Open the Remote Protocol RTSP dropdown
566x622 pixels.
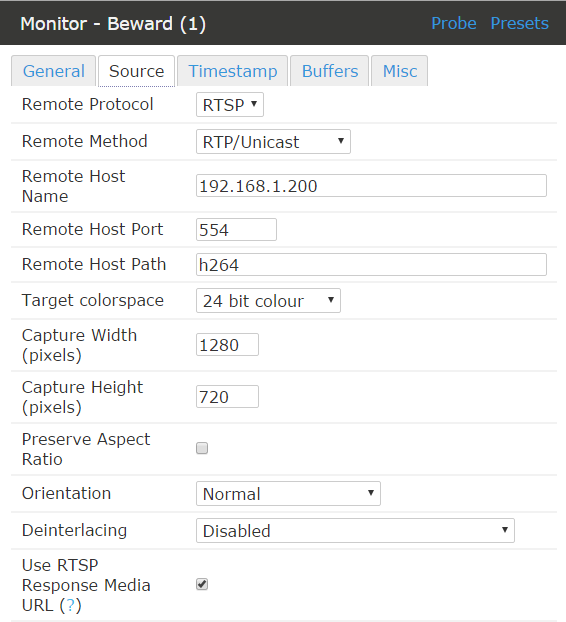(230, 105)
